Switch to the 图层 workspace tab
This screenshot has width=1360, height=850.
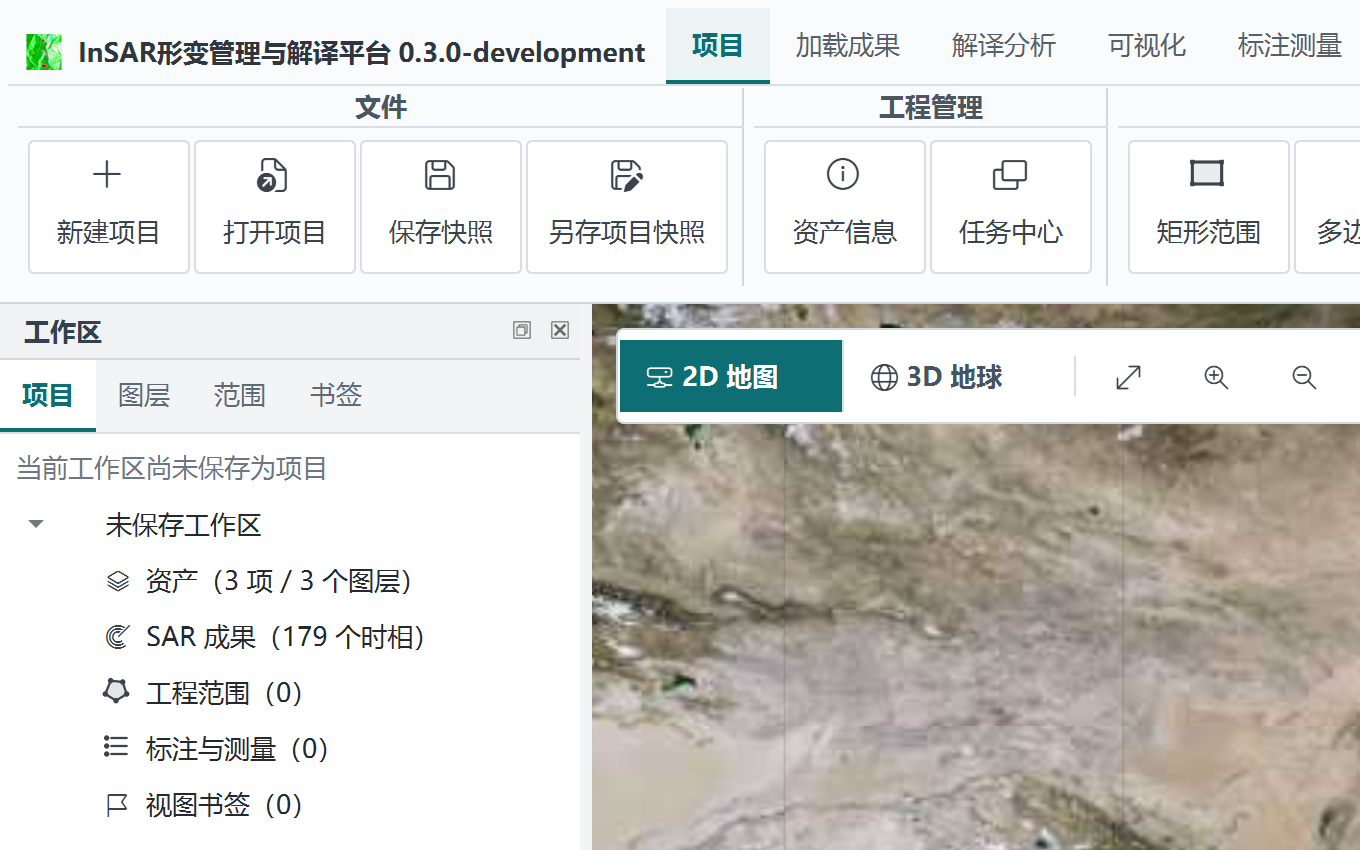coord(144,396)
